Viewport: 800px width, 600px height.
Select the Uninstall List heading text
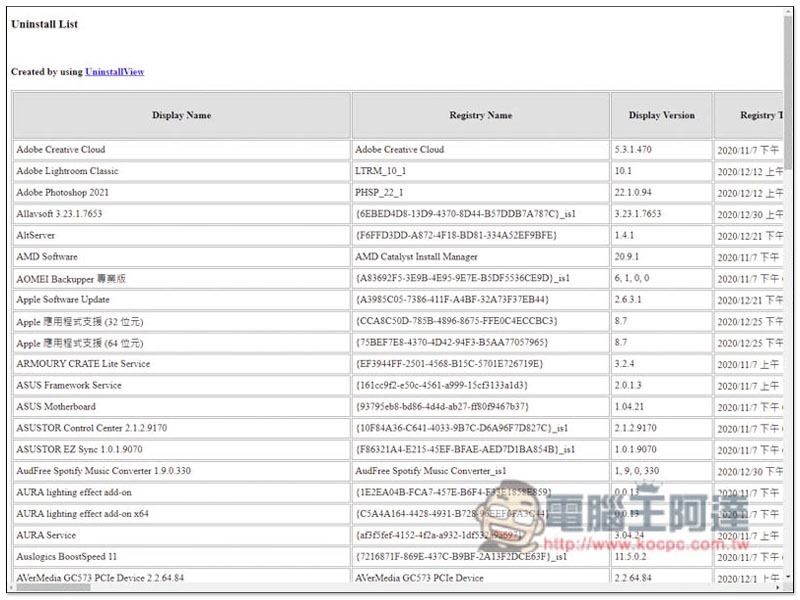click(x=44, y=24)
